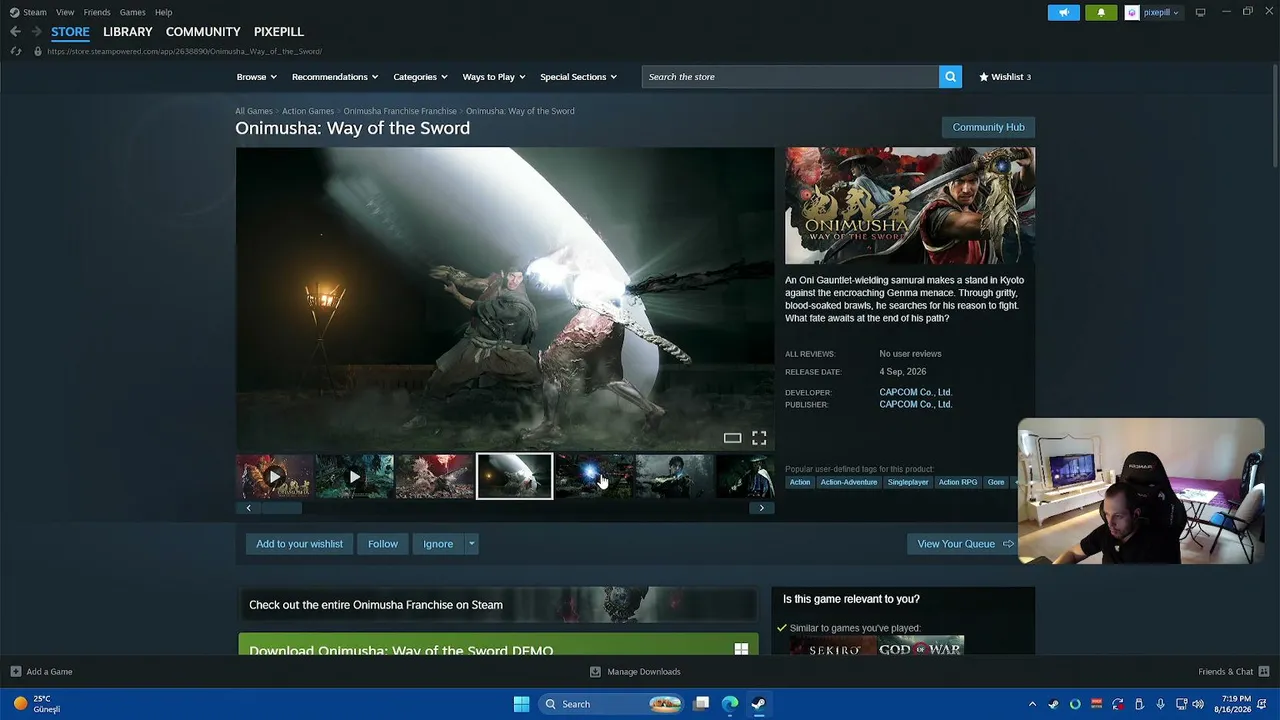The width and height of the screenshot is (1280, 720).
Task: Click the Add a Game plus icon
Action: point(15,672)
